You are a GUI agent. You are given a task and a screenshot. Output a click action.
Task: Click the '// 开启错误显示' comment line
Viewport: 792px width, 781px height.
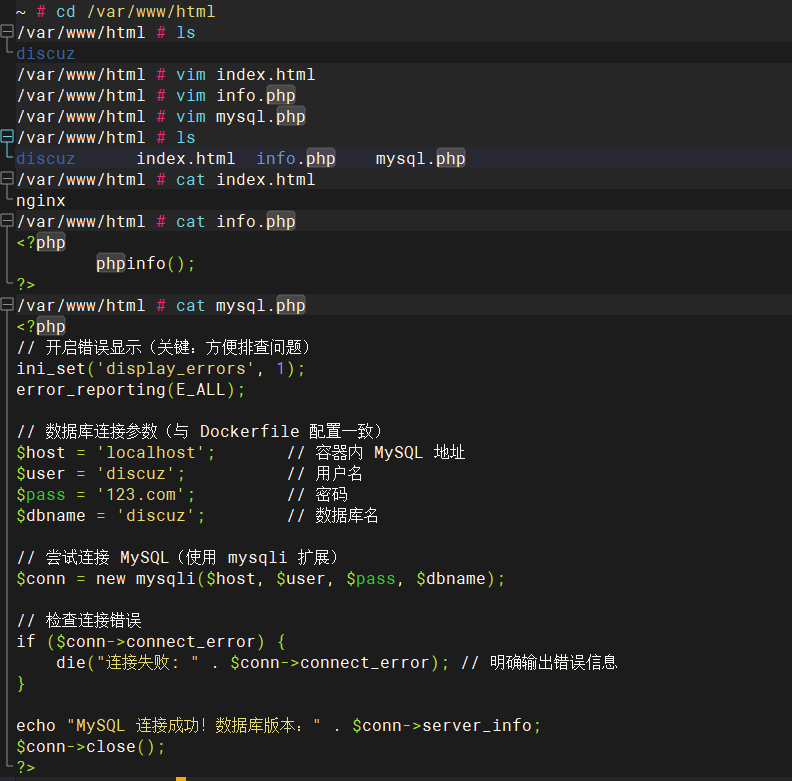[163, 348]
